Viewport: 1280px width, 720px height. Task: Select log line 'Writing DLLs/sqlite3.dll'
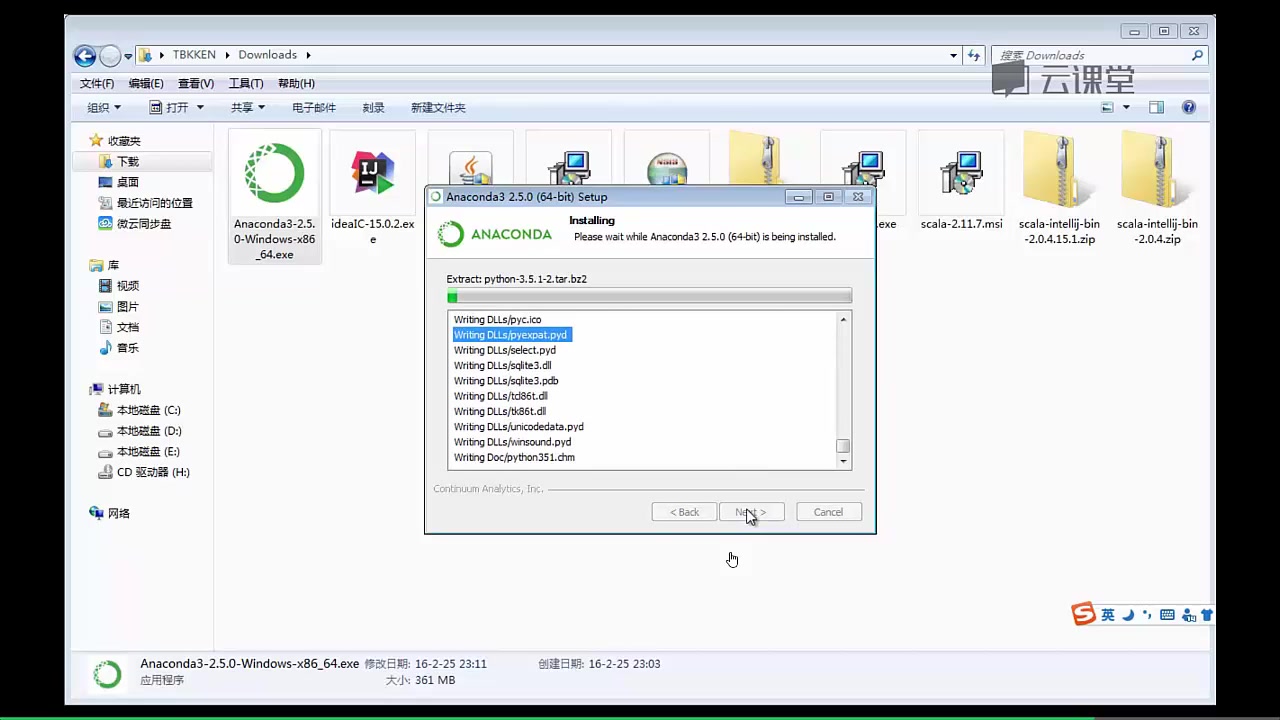pos(502,365)
